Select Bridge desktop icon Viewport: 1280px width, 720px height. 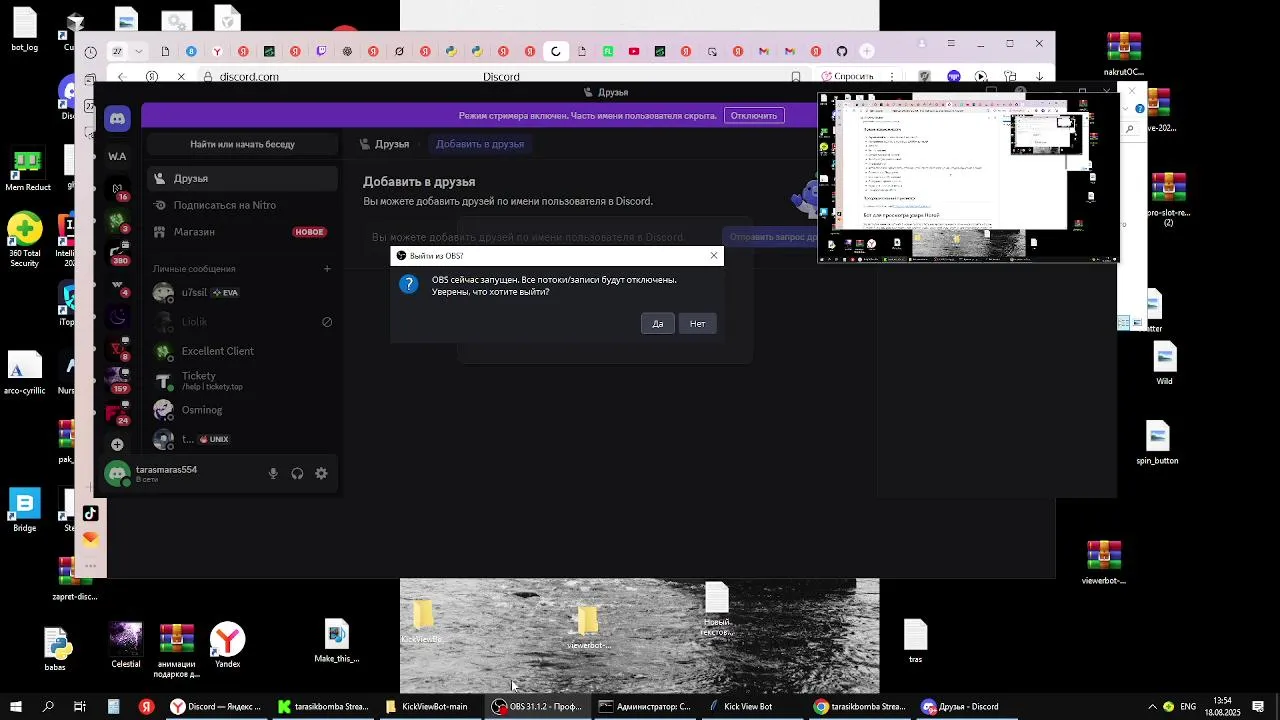pyautogui.click(x=25, y=510)
